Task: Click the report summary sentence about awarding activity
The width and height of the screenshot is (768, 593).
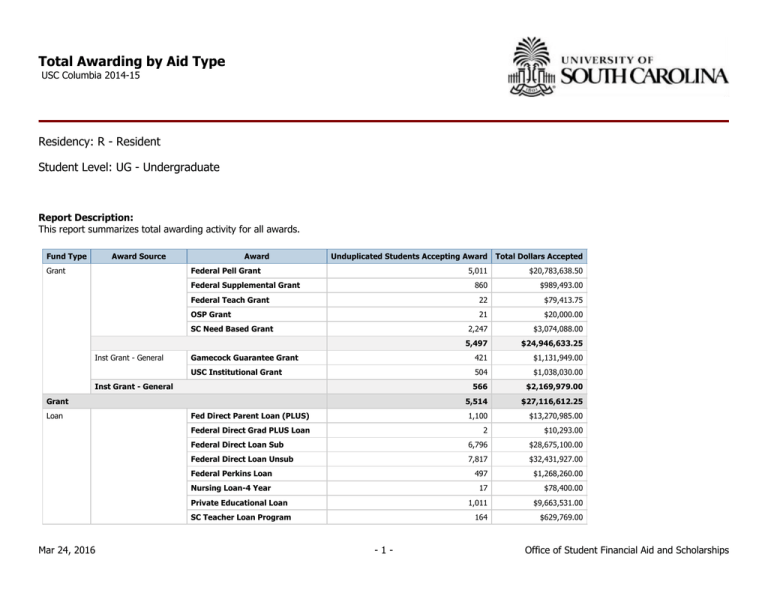Action: 169,229
